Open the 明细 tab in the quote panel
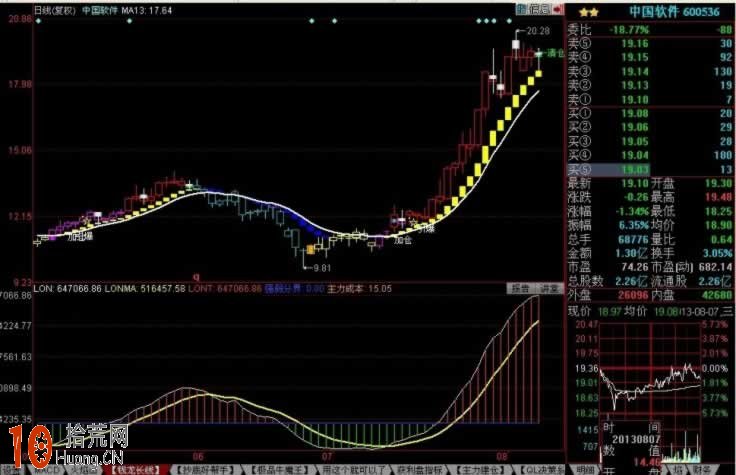Viewport: 736px width, 475px height. point(585,470)
